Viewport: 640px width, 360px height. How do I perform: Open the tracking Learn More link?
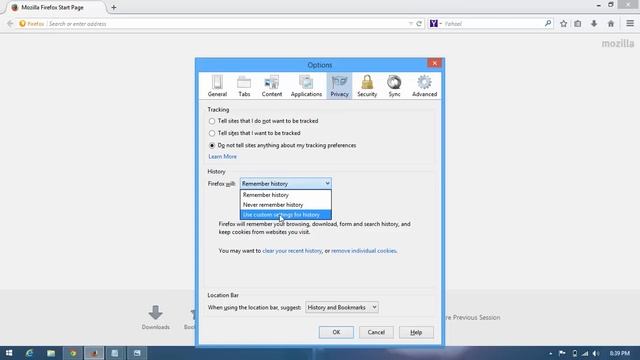tap(222, 157)
